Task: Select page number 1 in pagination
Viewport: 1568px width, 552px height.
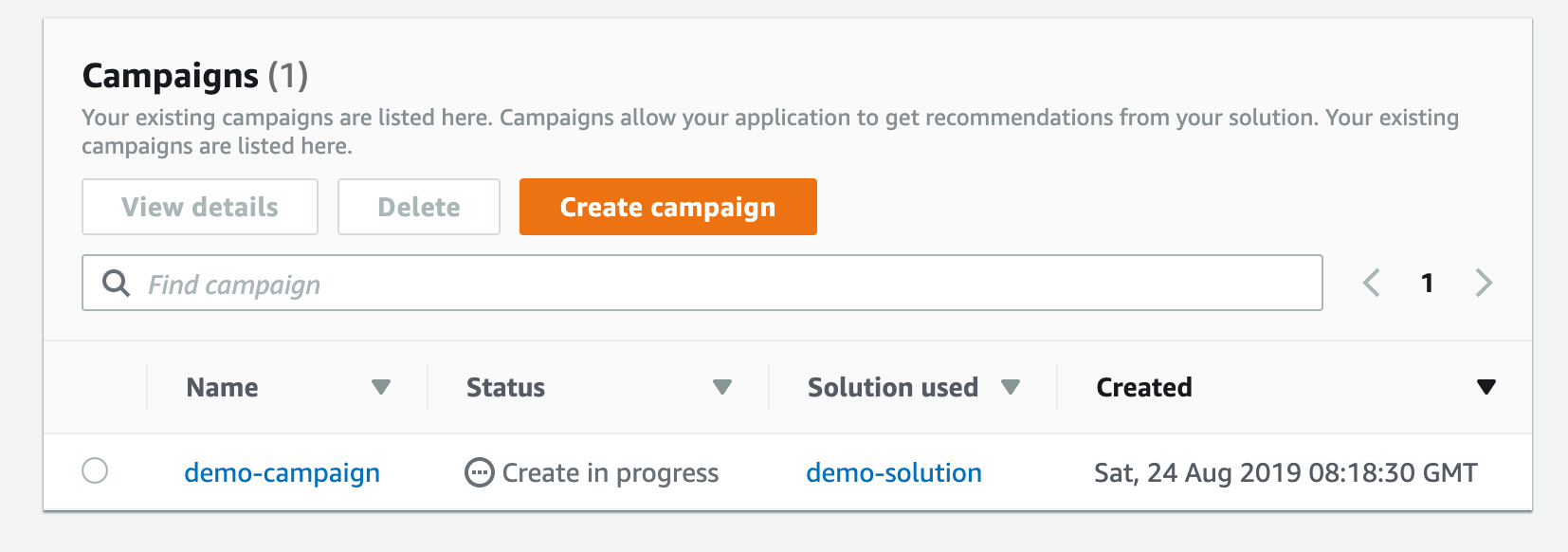Action: tap(1427, 283)
